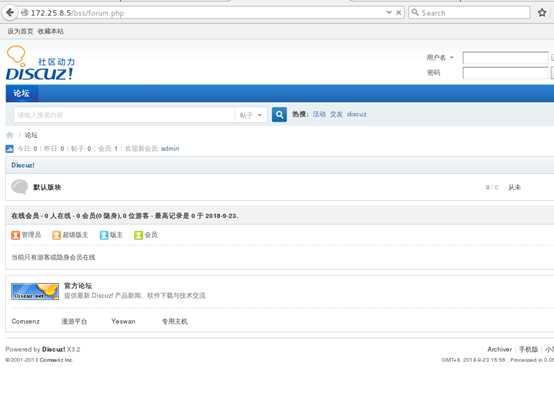
Task: Open the Archiver footer link
Action: pyautogui.click(x=500, y=349)
